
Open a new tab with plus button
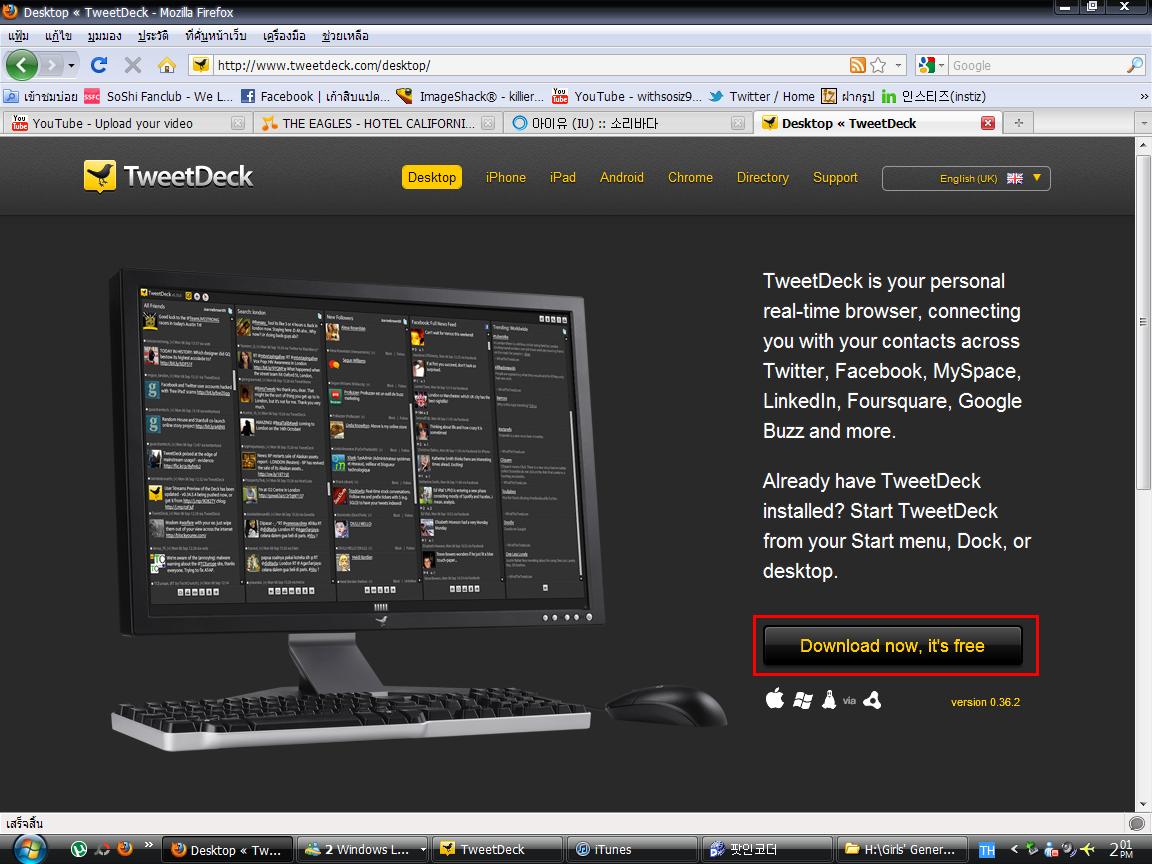[x=1018, y=123]
